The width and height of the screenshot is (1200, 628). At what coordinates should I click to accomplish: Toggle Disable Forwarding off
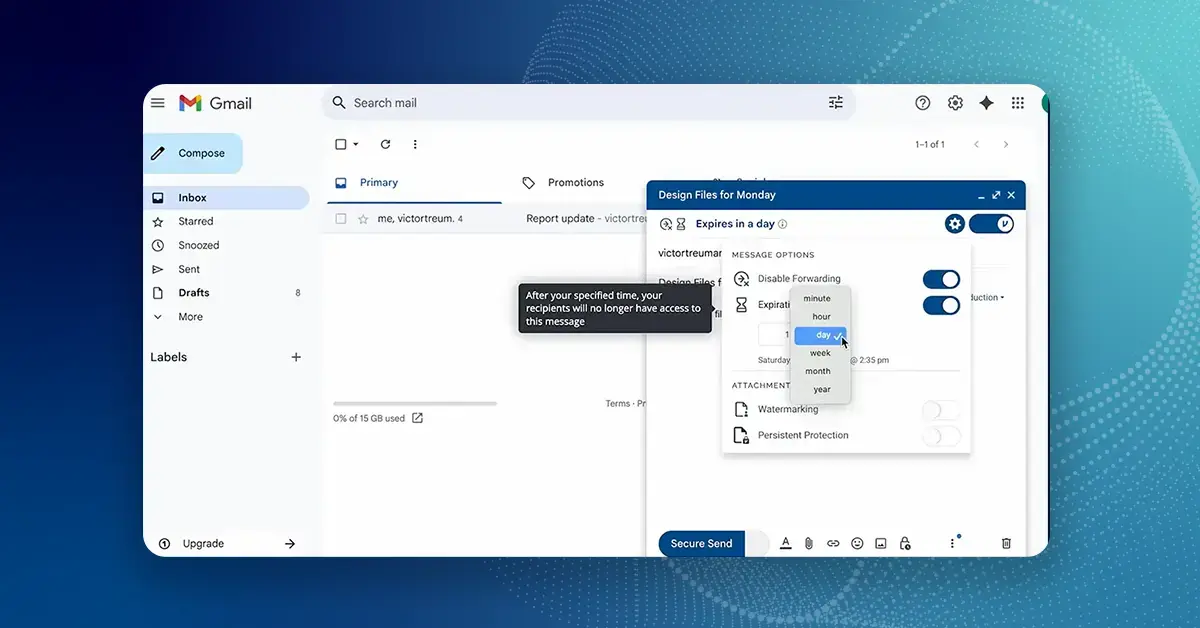(x=940, y=279)
